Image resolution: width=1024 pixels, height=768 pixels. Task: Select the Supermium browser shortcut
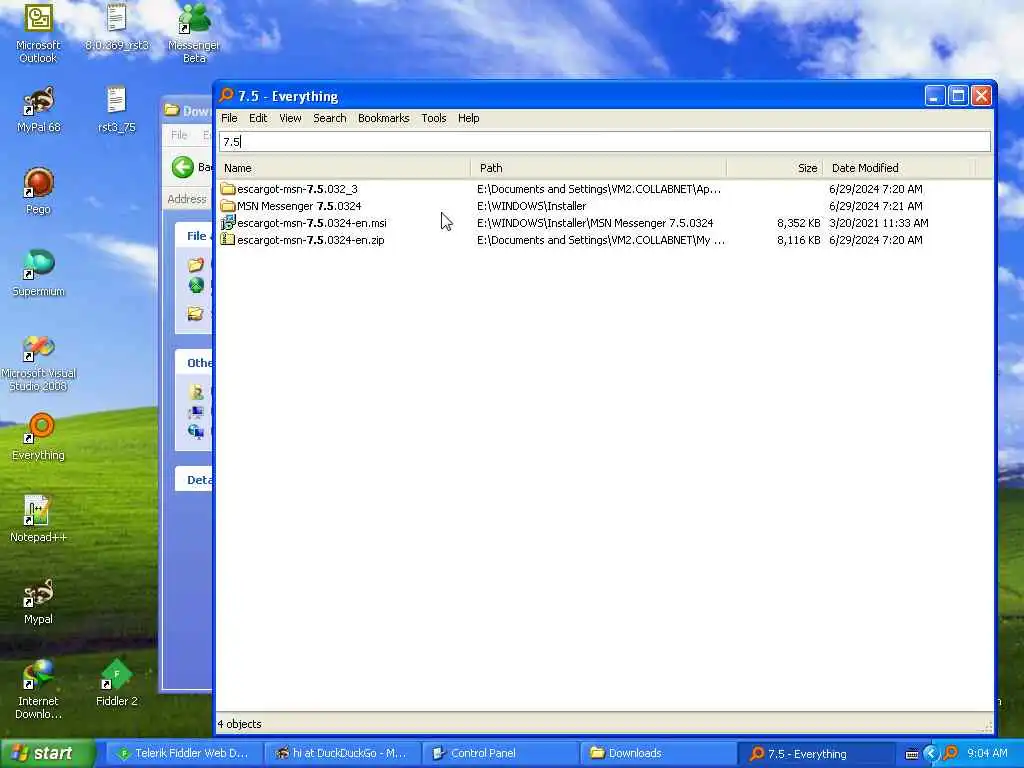[x=39, y=273]
